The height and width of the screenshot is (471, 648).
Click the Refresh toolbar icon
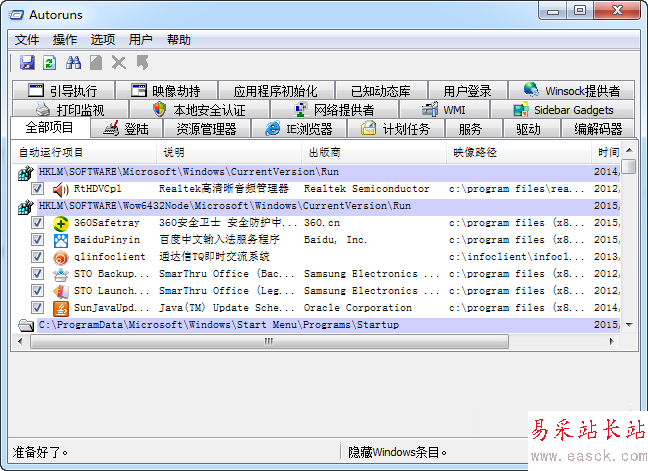tap(50, 63)
